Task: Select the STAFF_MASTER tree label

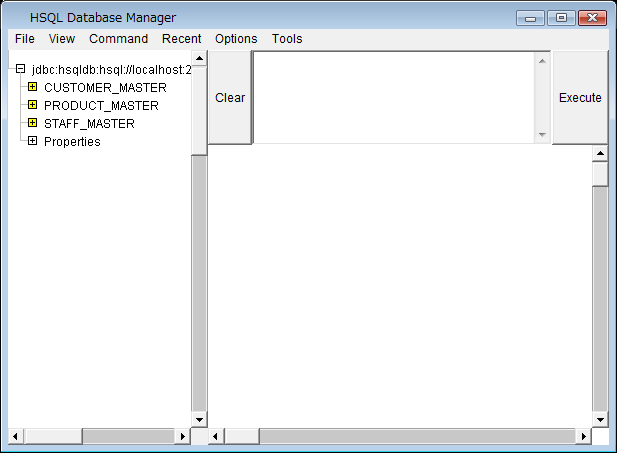Action: click(x=89, y=124)
